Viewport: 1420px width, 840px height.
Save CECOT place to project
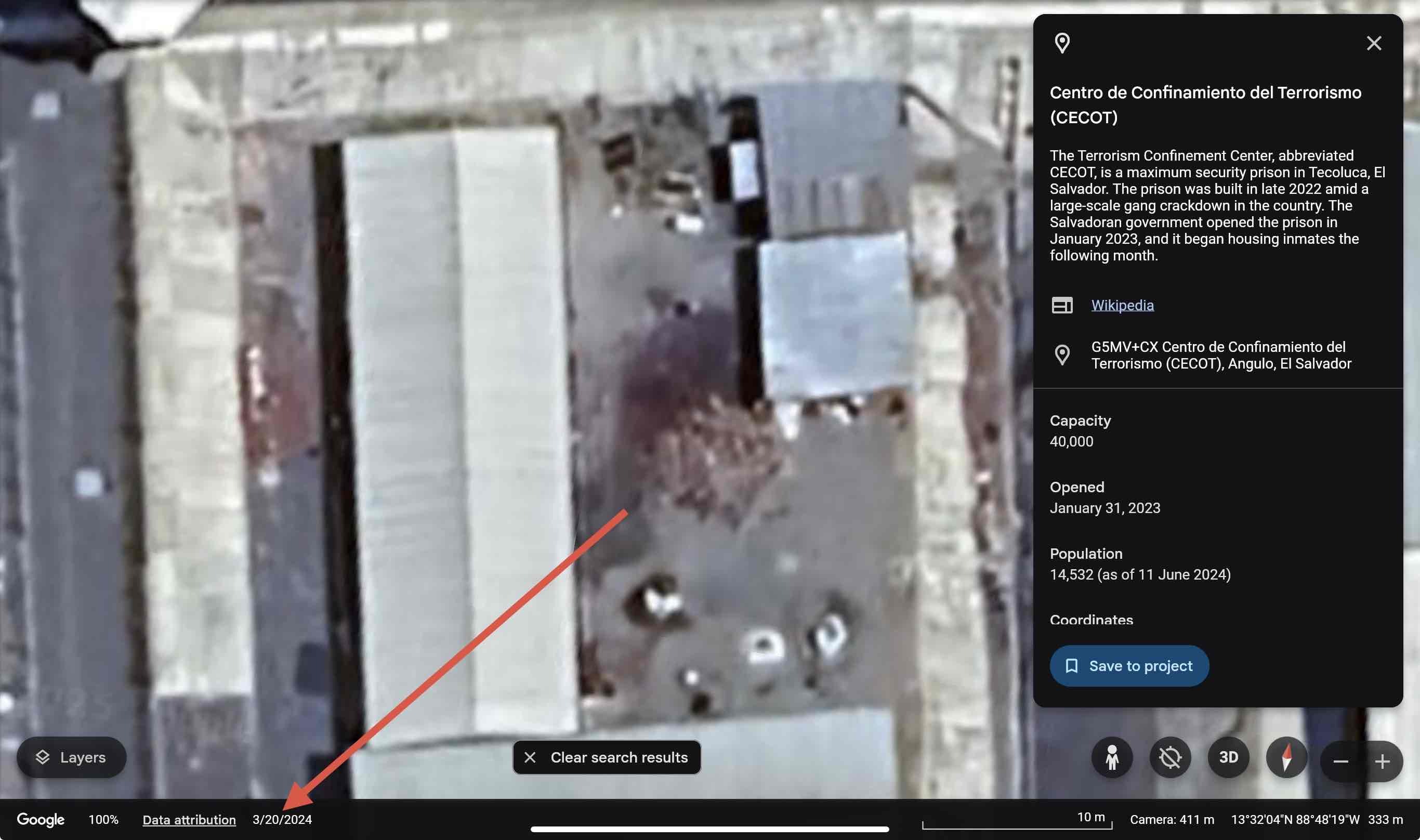(x=1129, y=666)
